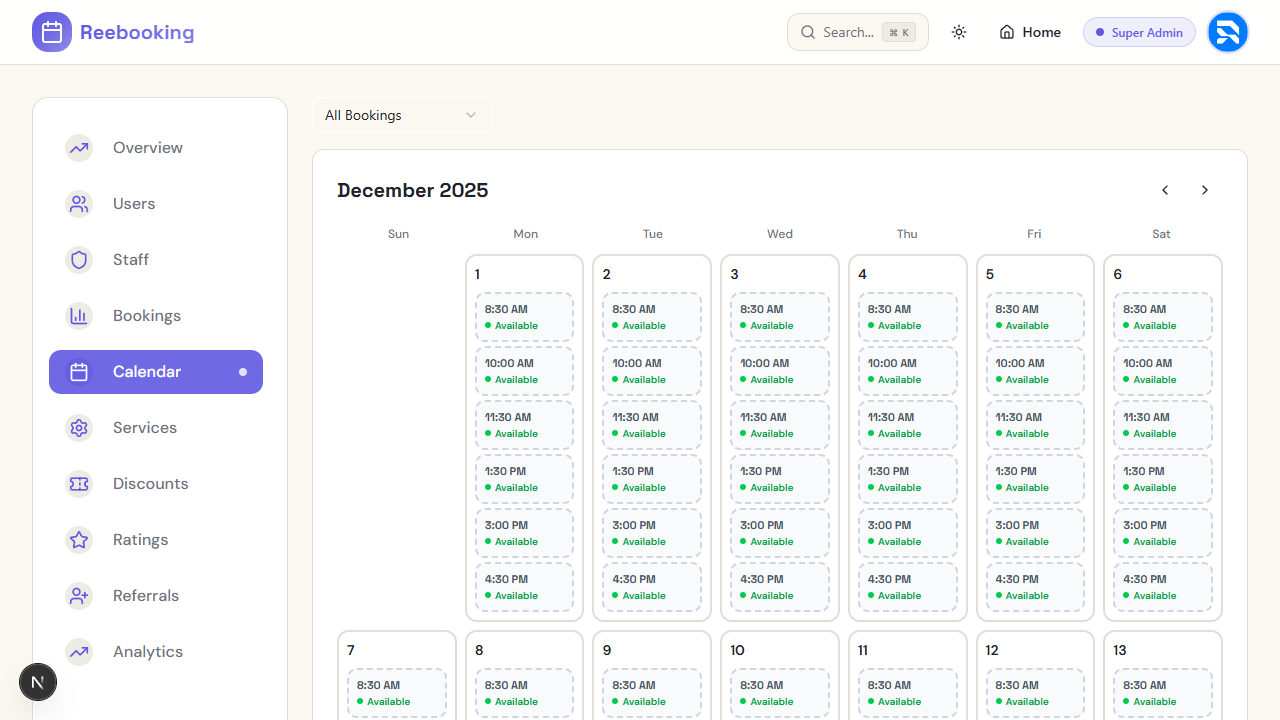This screenshot has width=1280, height=720.
Task: Expand the All Bookings dropdown
Action: pos(401,115)
